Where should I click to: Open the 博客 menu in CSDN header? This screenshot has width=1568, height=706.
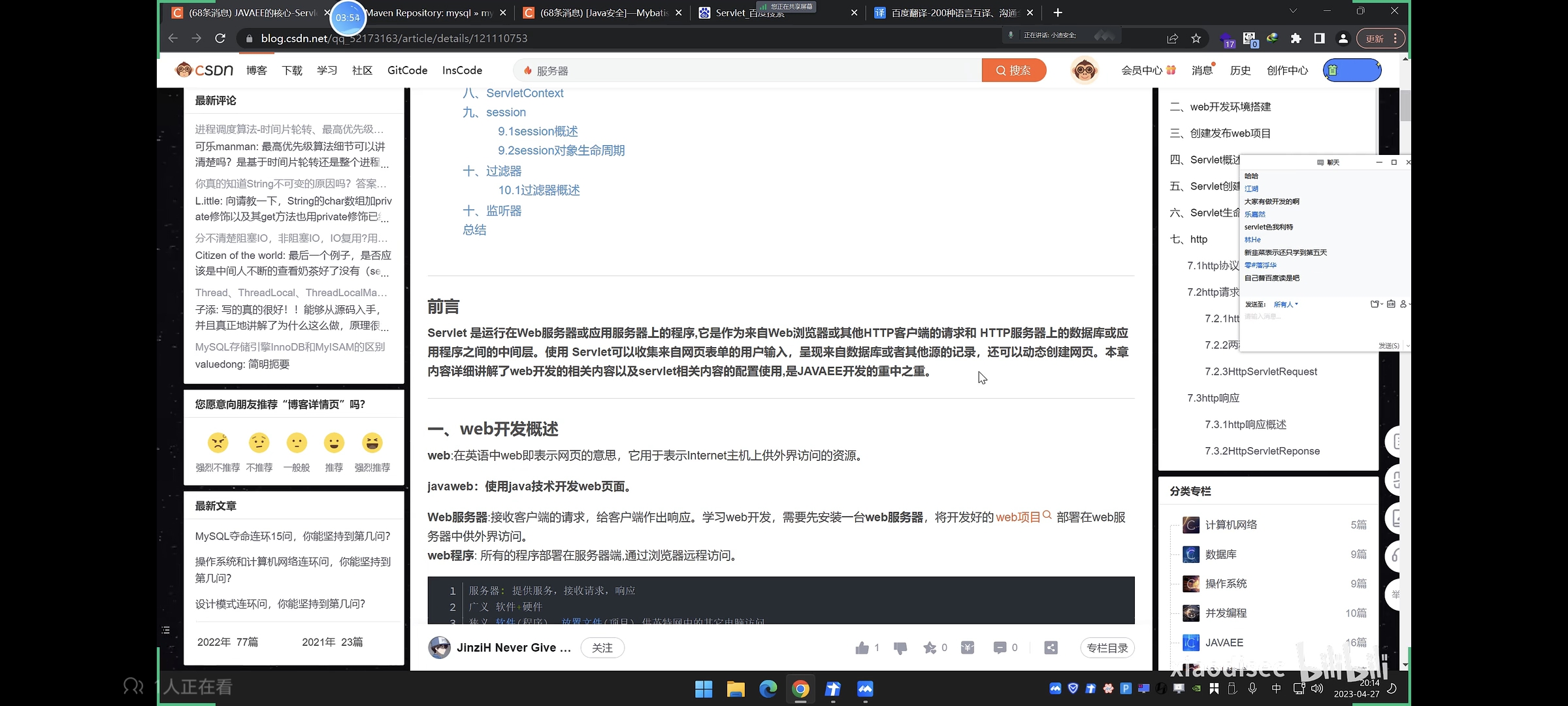(256, 70)
